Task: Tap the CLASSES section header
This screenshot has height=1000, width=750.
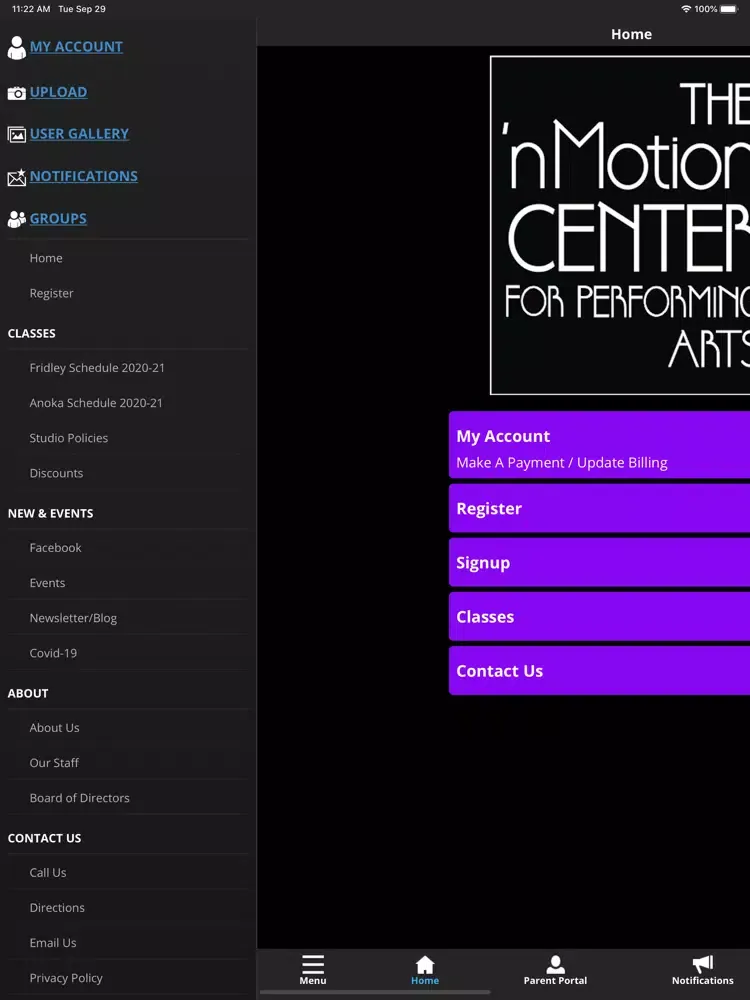Action: (x=31, y=334)
